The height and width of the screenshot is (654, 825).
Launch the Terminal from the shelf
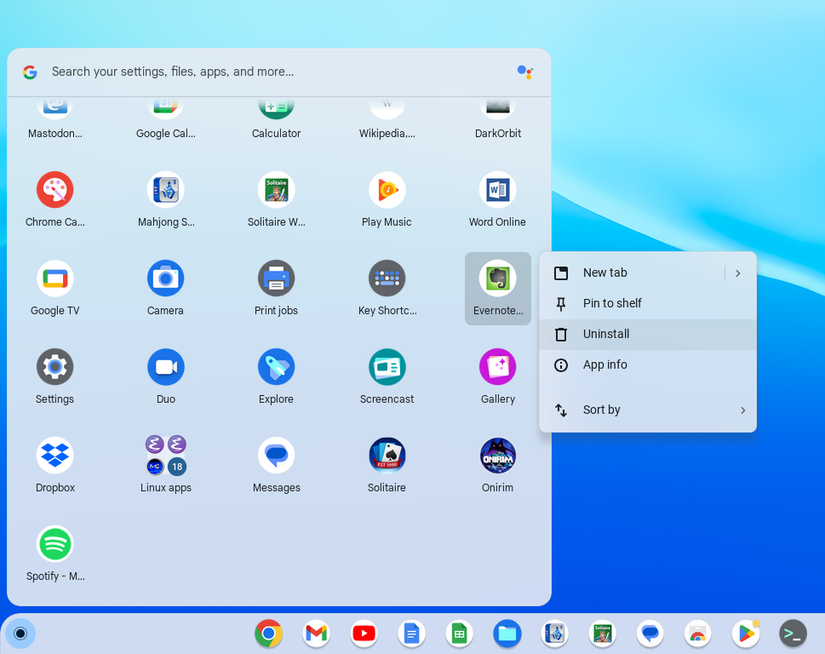point(792,633)
